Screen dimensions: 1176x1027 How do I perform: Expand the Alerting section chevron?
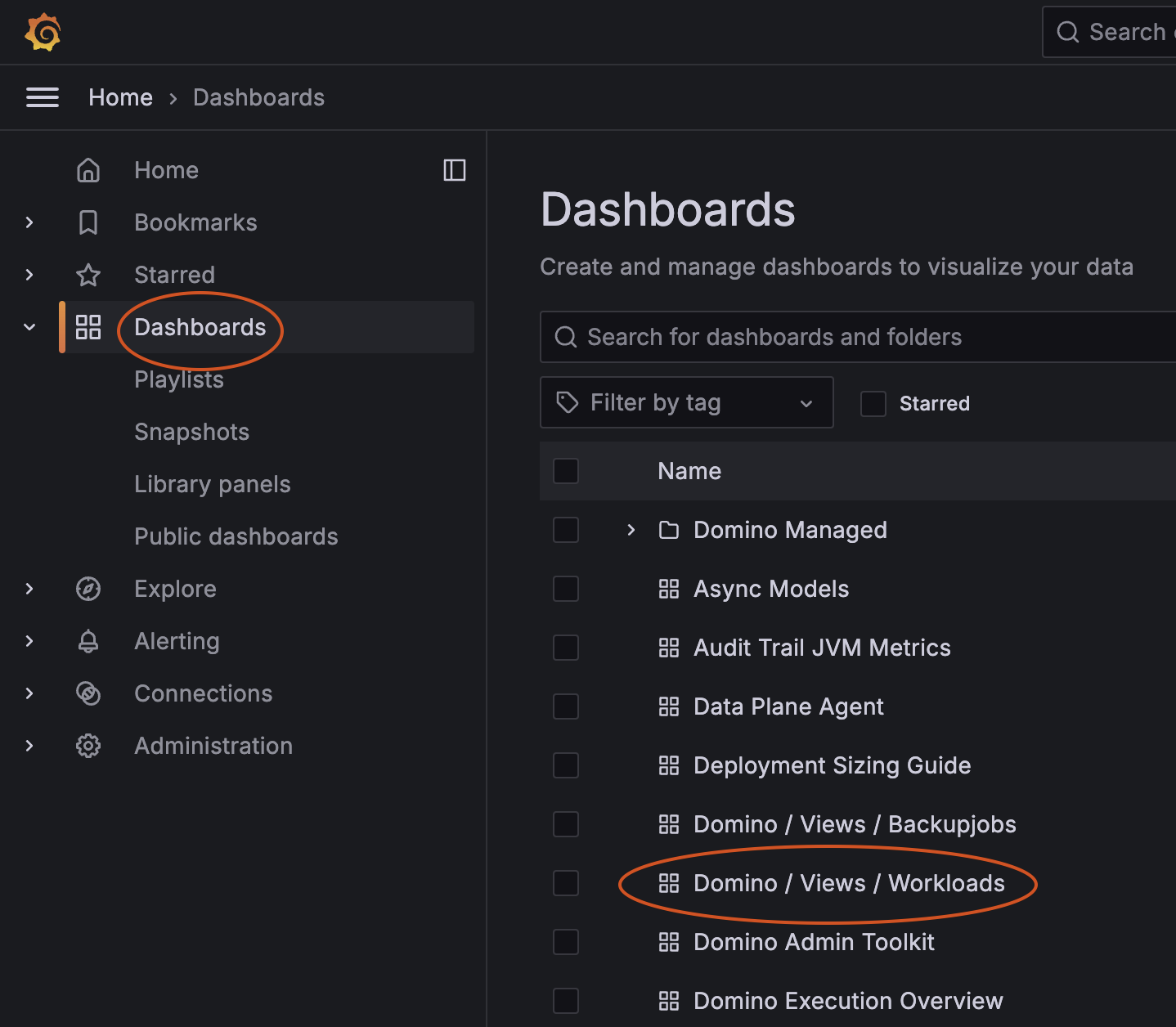tap(29, 641)
